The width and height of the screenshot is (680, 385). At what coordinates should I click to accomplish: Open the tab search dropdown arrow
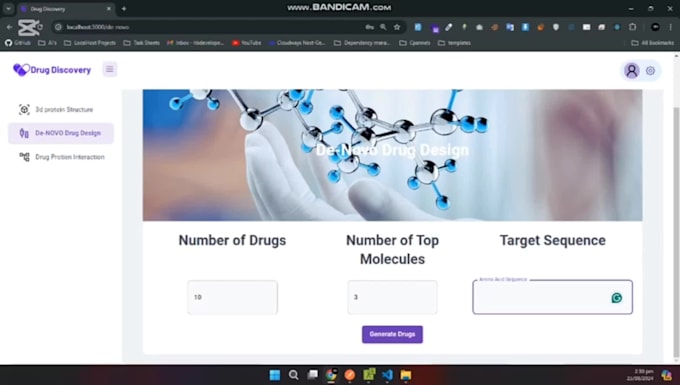click(x=8, y=9)
